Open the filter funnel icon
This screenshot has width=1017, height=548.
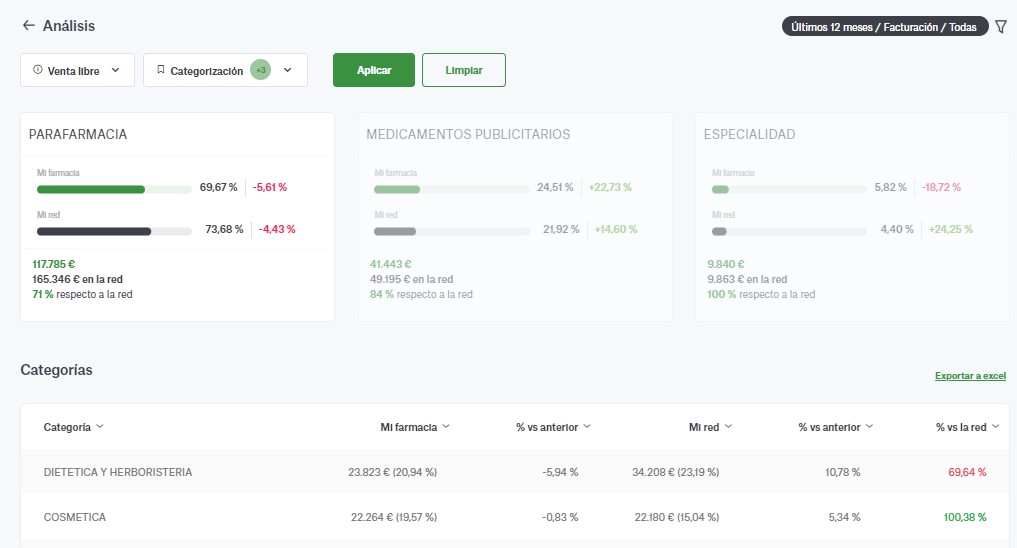[x=1001, y=27]
